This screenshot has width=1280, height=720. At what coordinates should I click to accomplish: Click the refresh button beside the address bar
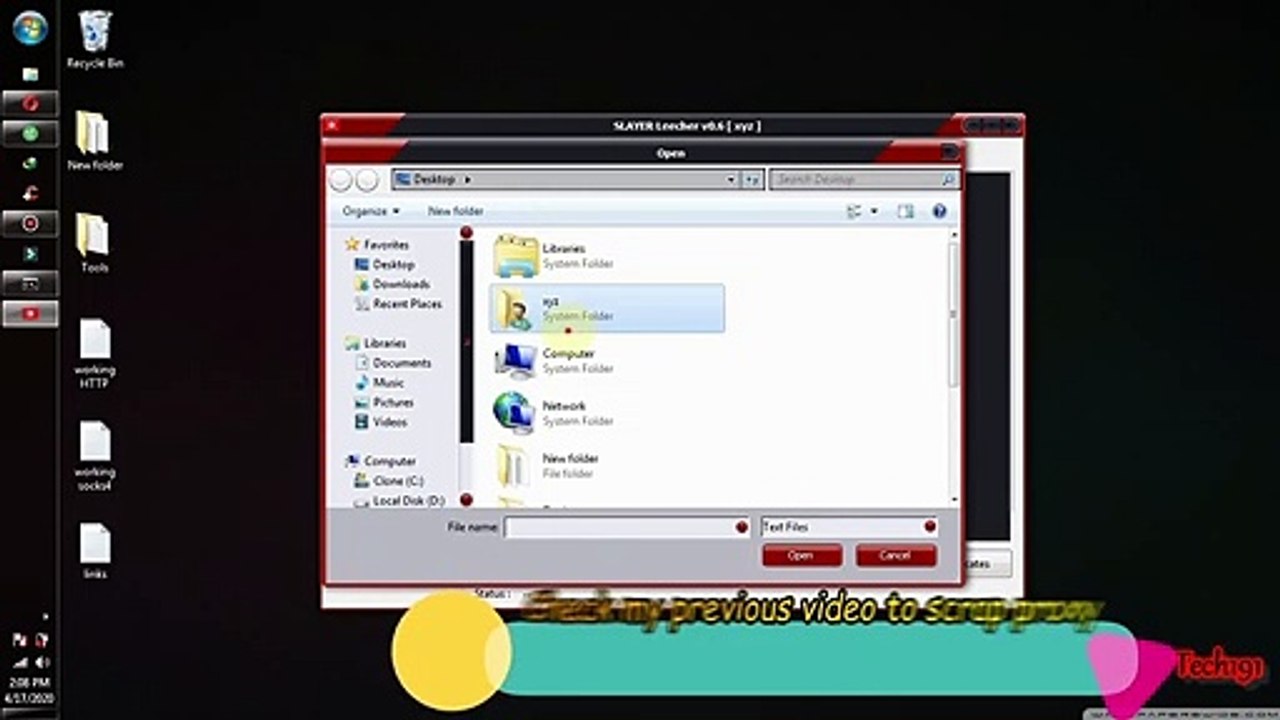[x=753, y=180]
